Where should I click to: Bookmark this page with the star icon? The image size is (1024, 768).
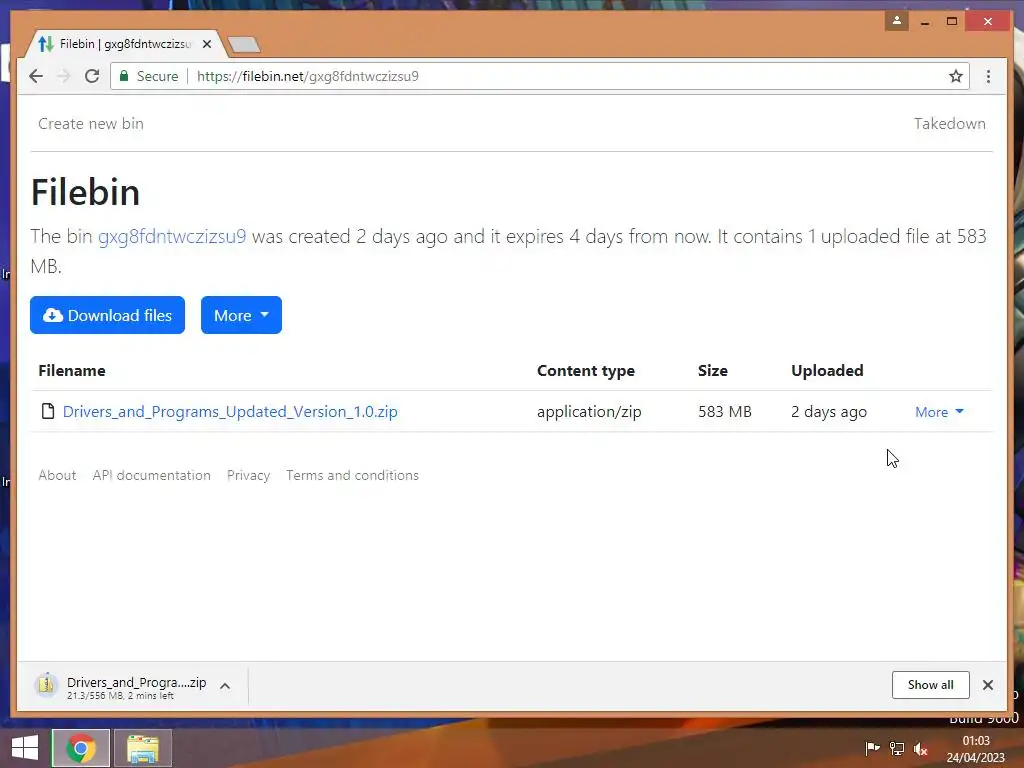pyautogui.click(x=955, y=76)
